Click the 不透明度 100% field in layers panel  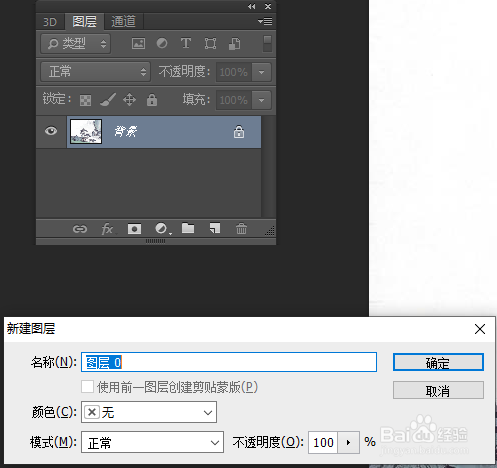coord(234,72)
